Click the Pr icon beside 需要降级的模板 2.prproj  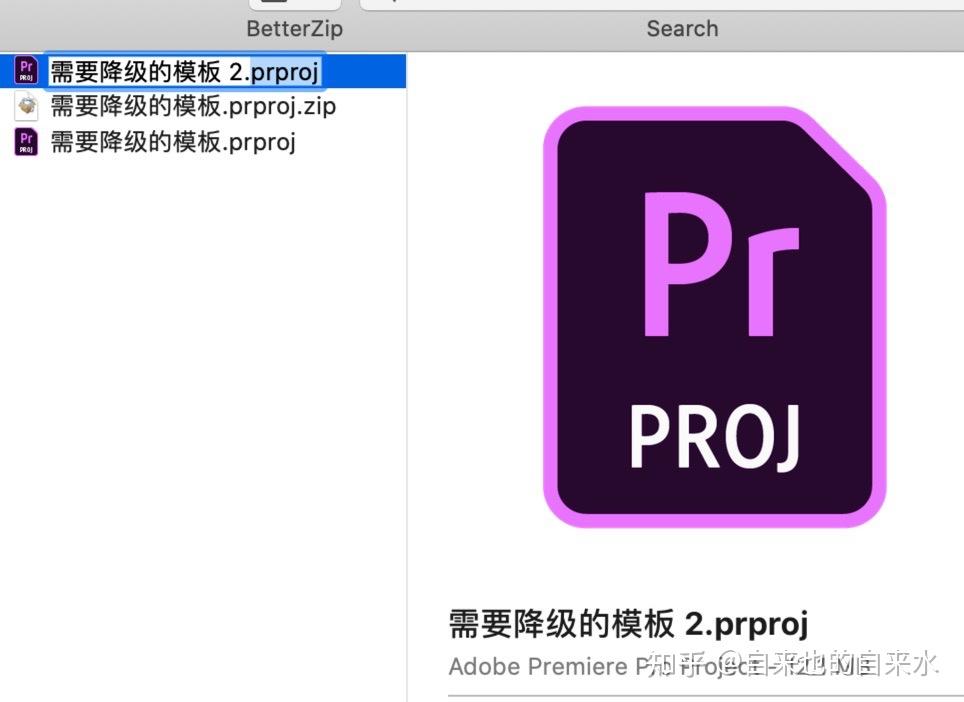[26, 70]
